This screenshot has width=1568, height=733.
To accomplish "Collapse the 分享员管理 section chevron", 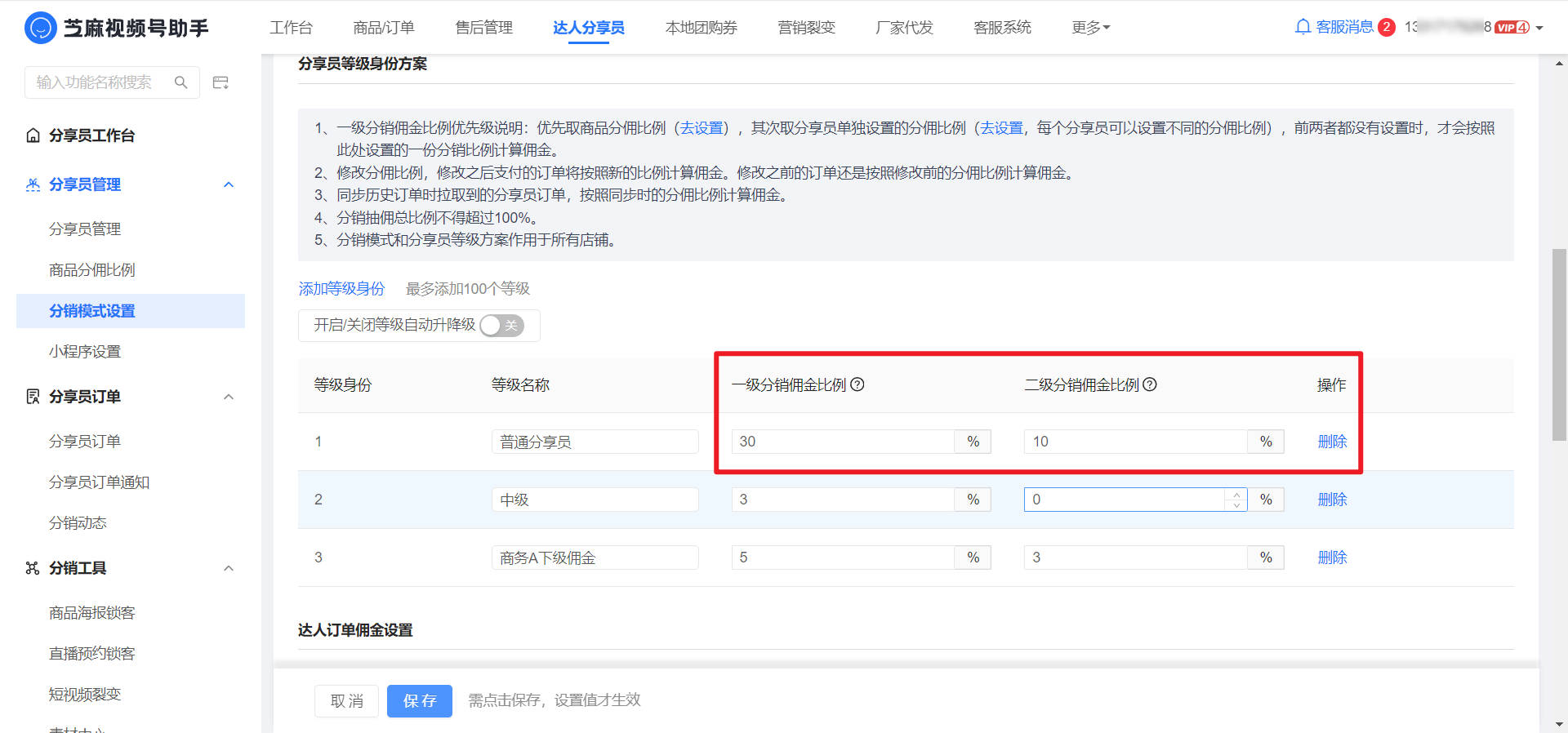I will point(229,184).
